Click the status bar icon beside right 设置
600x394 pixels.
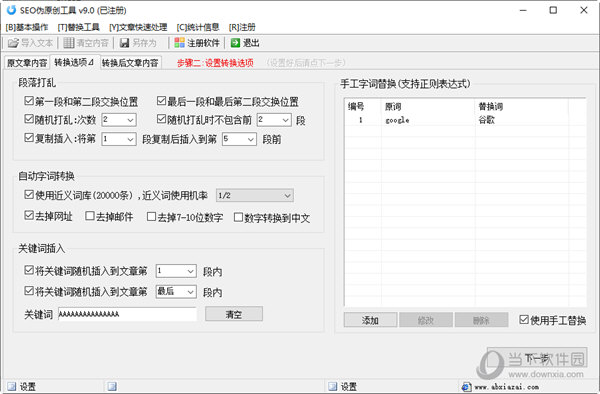[333, 386]
